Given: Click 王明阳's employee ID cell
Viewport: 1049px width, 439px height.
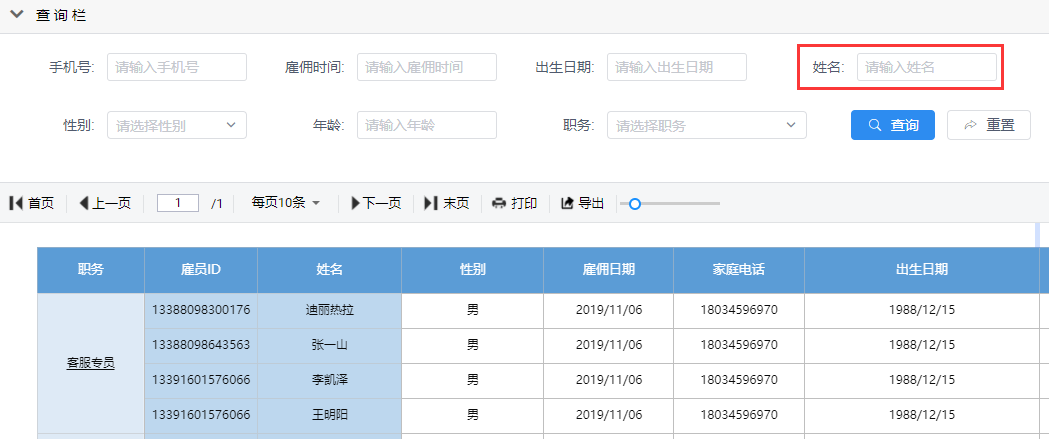Looking at the screenshot, I should coord(201,415).
